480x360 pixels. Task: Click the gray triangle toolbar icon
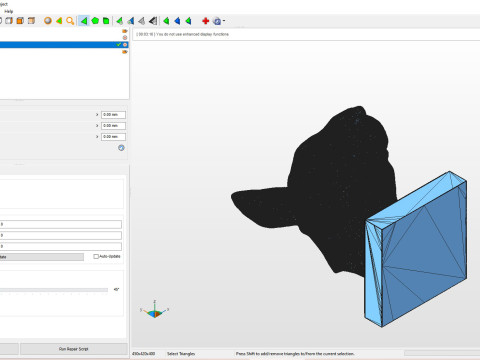[142, 21]
